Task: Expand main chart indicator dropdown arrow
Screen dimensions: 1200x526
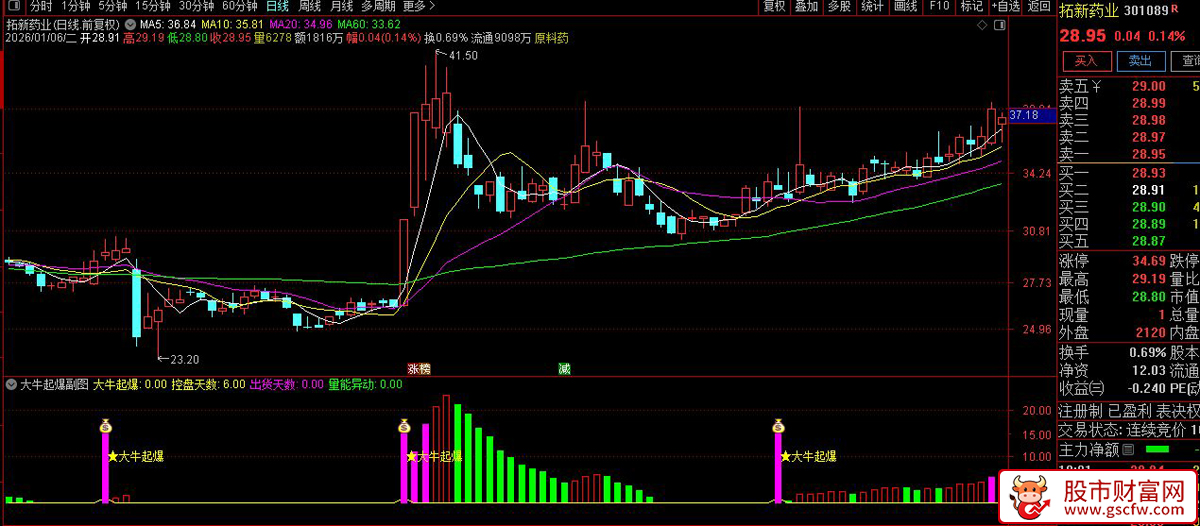Action: click(131, 23)
